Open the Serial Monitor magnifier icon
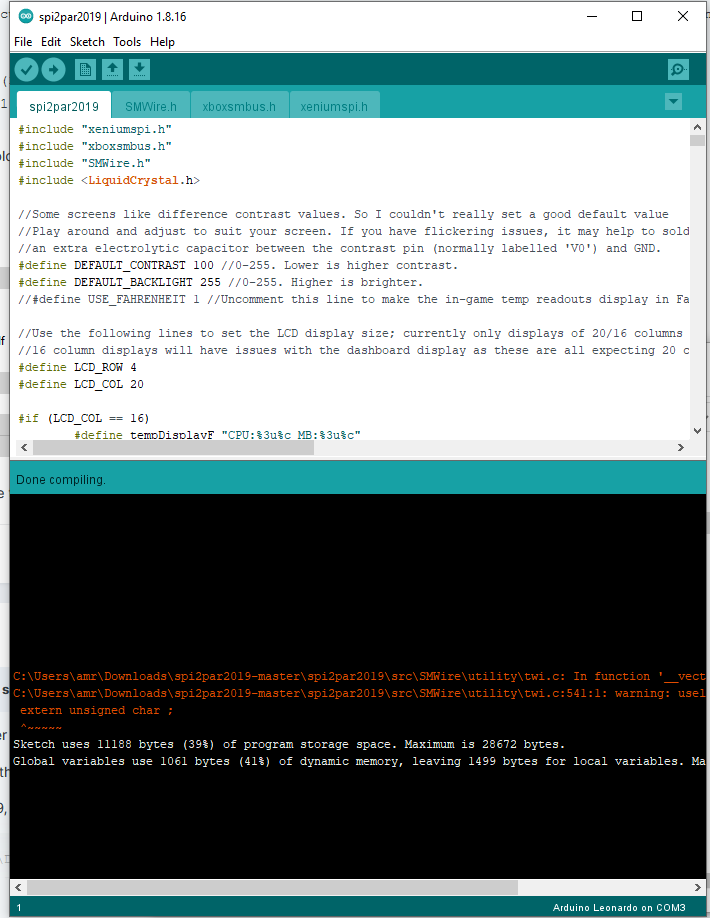 click(x=678, y=70)
